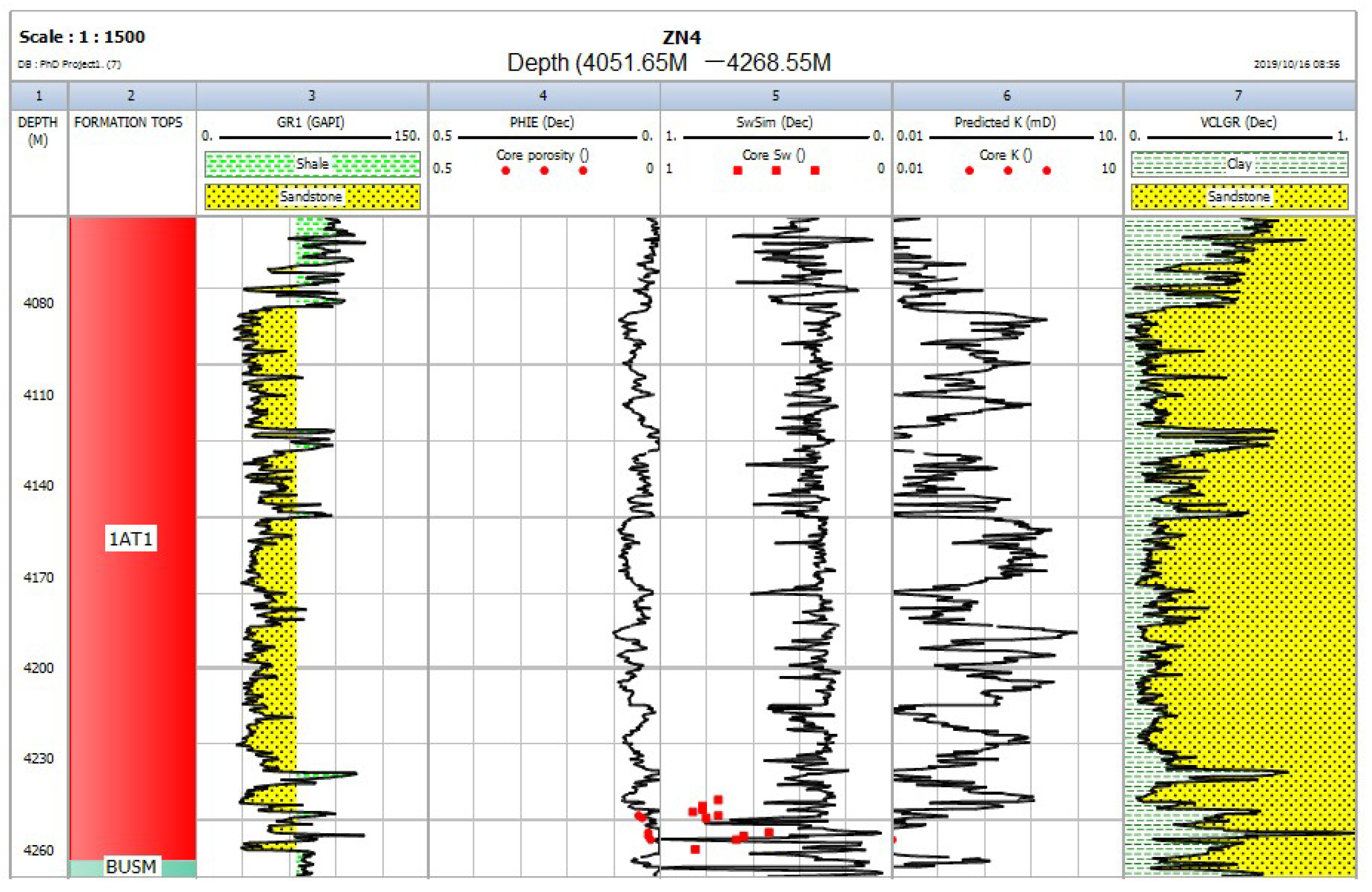This screenshot has width=1372, height=892.
Task: Select the SwSim (Dec) curve header
Action: pos(774,122)
